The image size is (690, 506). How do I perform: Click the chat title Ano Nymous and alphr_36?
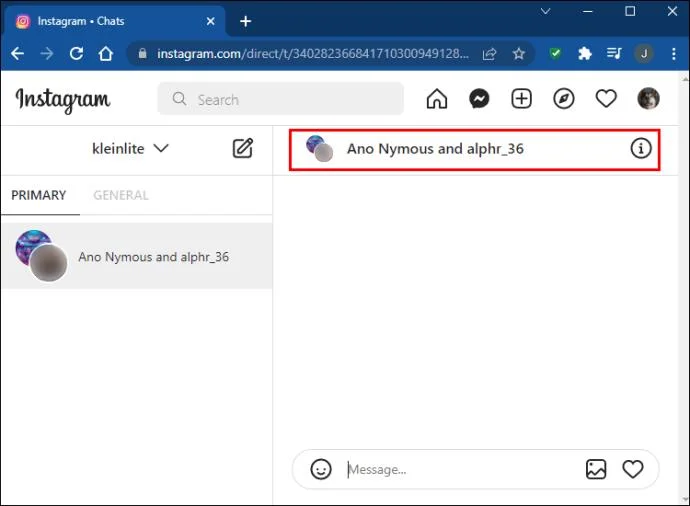coord(435,149)
